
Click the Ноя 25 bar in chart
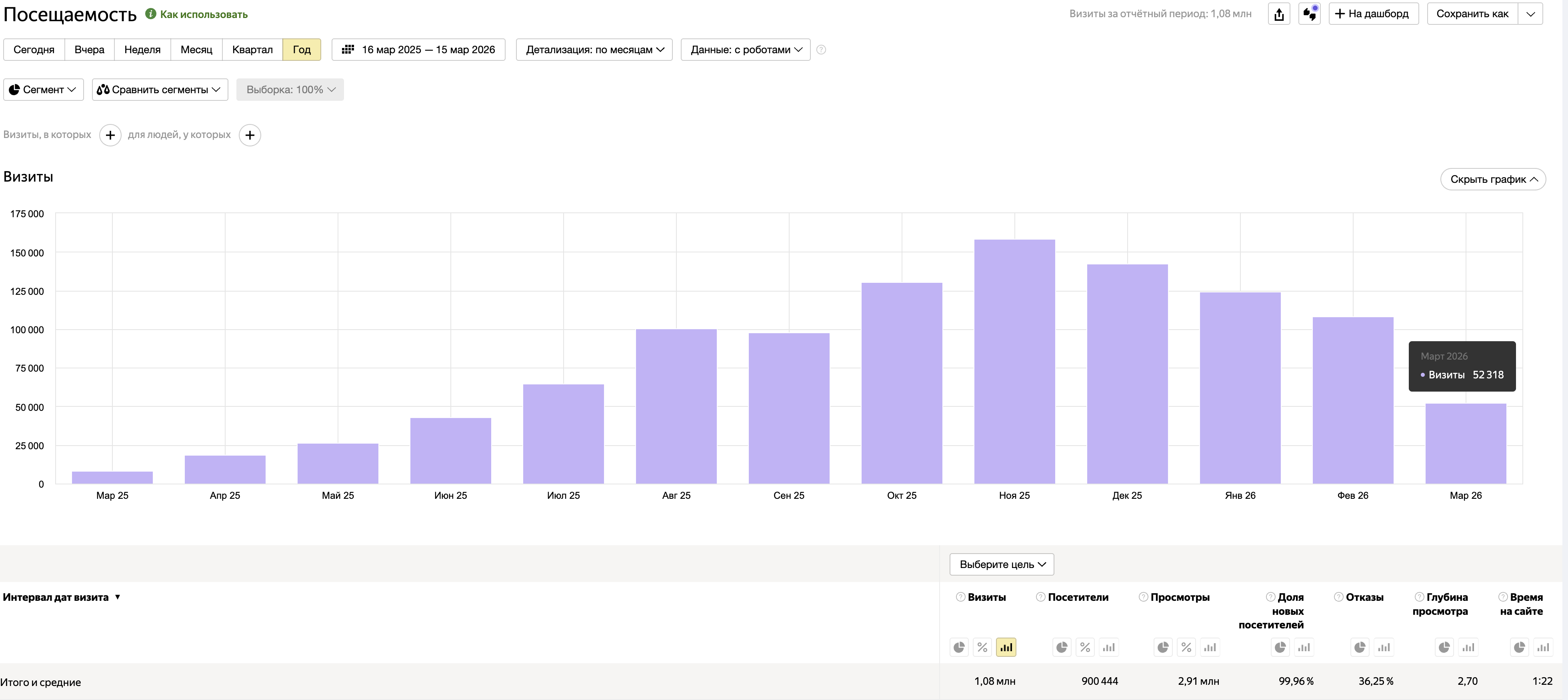pyautogui.click(x=1014, y=362)
